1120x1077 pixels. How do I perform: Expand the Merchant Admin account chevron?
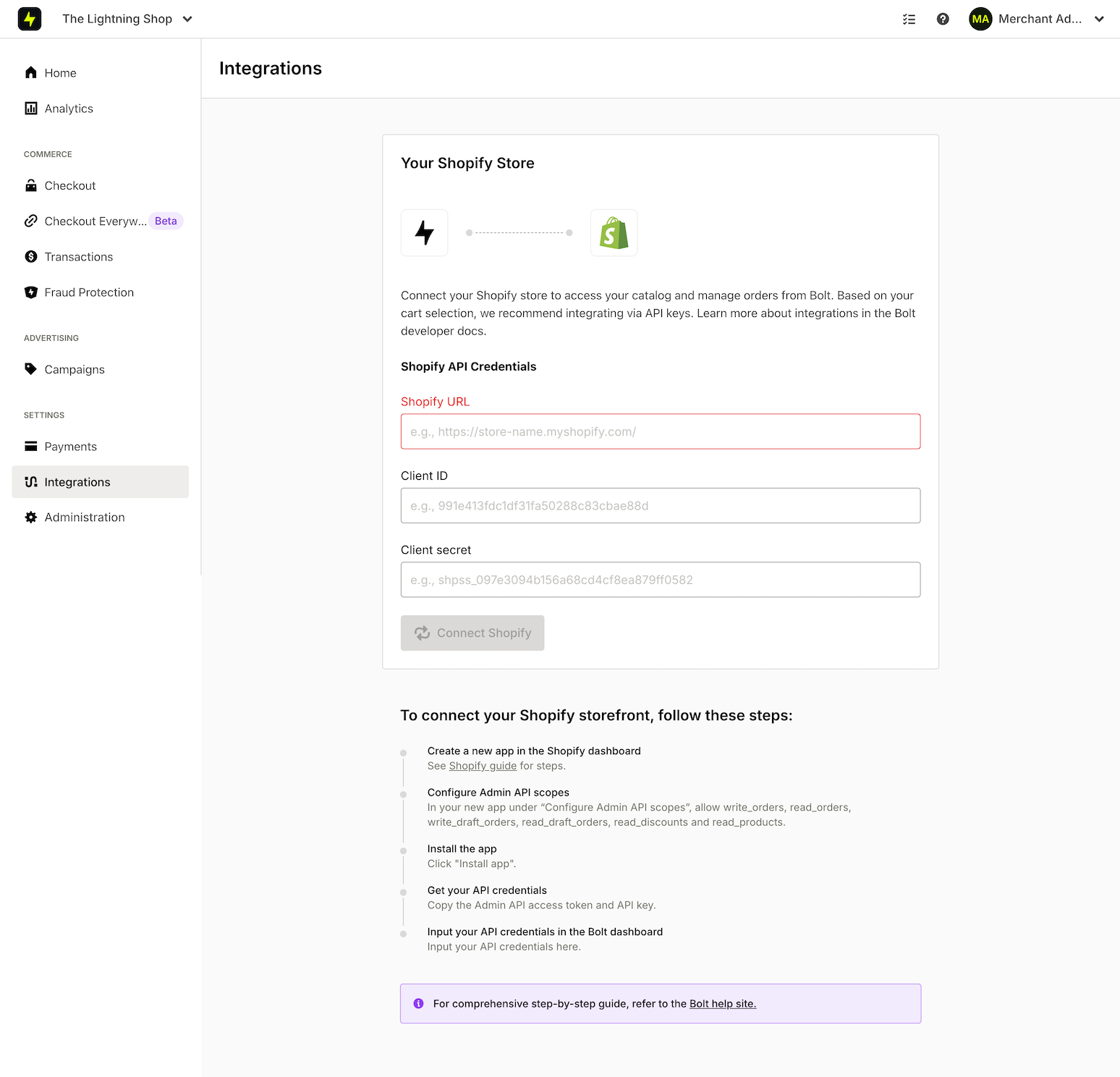pos(1099,20)
